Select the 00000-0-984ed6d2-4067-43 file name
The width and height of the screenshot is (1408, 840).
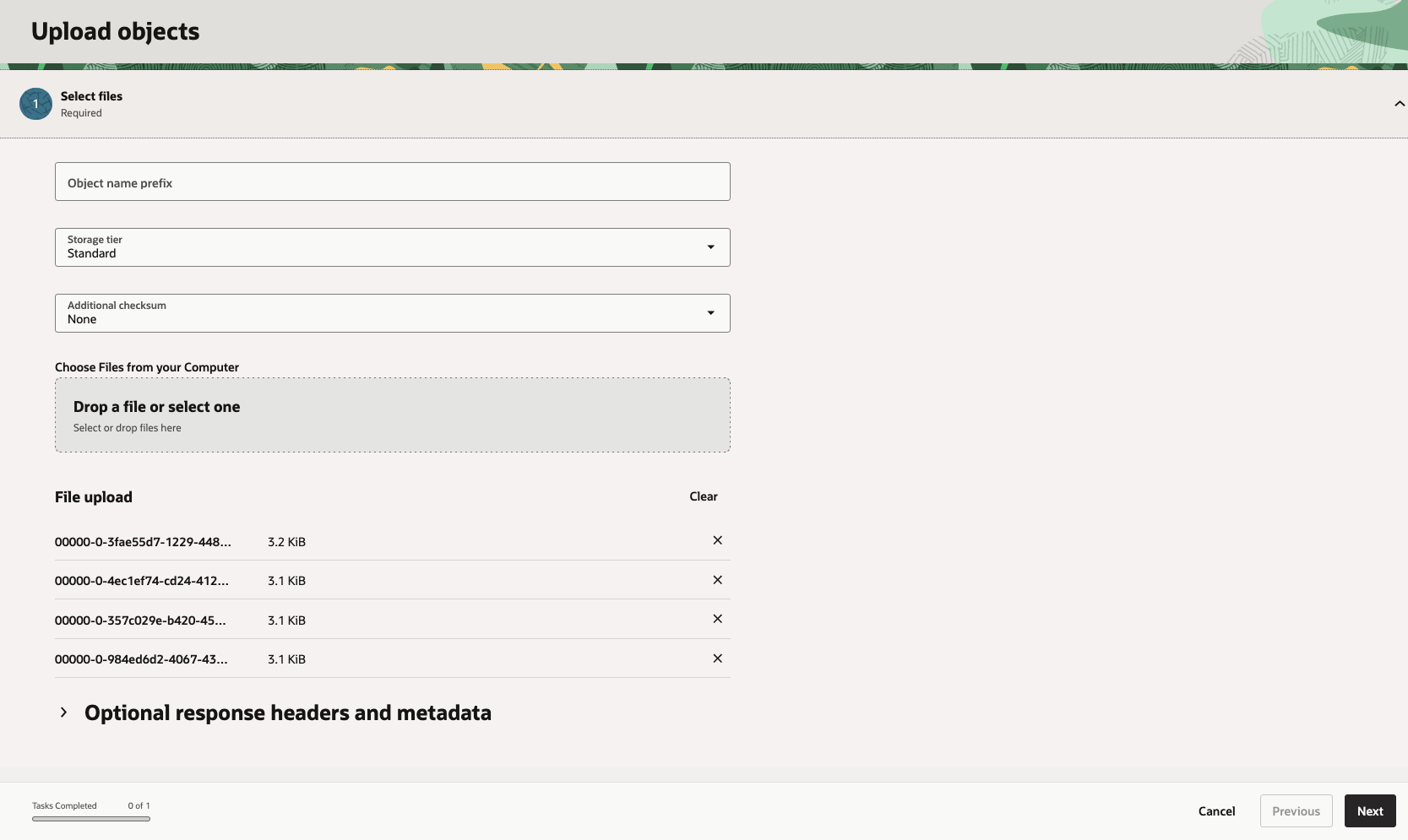pyautogui.click(x=141, y=659)
